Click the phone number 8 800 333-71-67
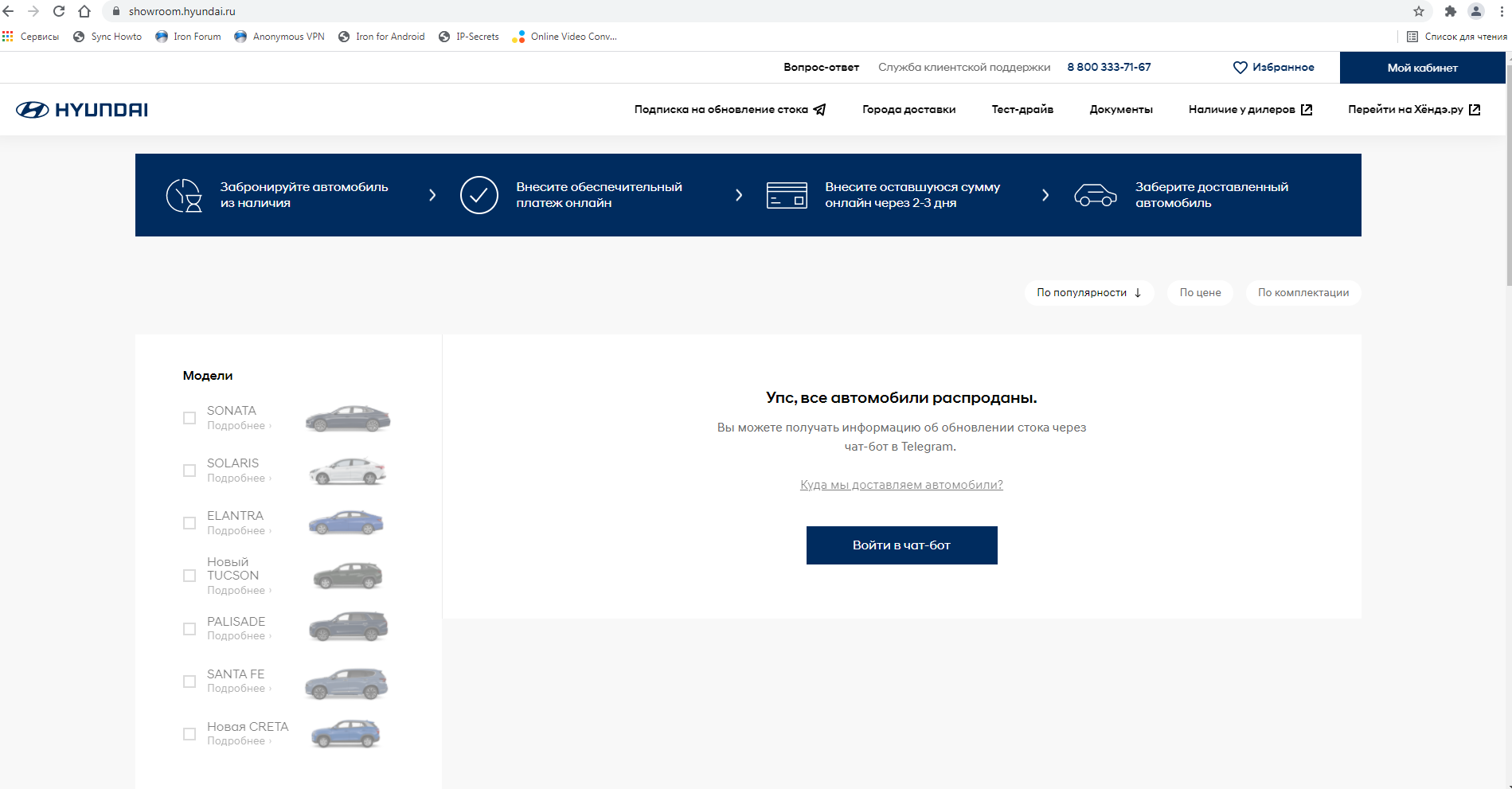Image resolution: width=1512 pixels, height=789 pixels. 1109,68
